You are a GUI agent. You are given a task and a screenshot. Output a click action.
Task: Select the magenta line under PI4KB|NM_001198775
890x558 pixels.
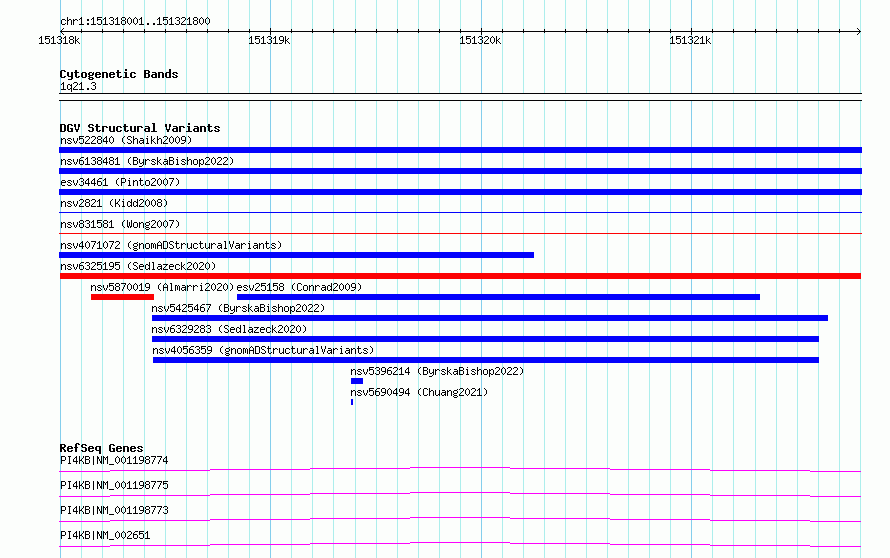pos(460,494)
